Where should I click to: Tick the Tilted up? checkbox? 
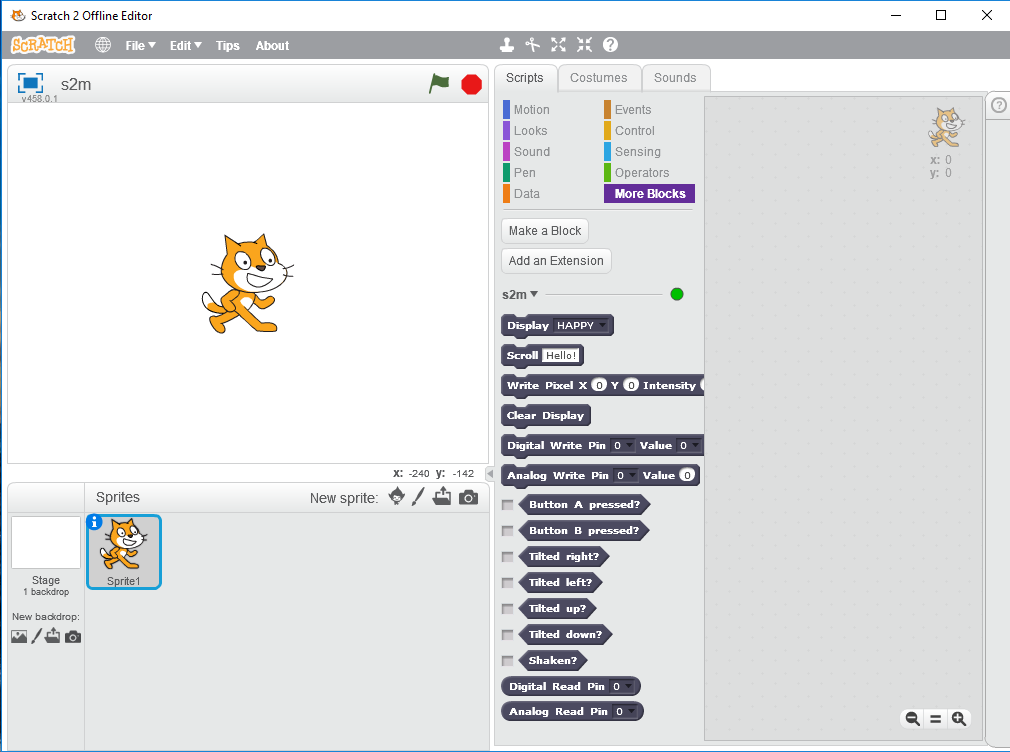[x=508, y=608]
